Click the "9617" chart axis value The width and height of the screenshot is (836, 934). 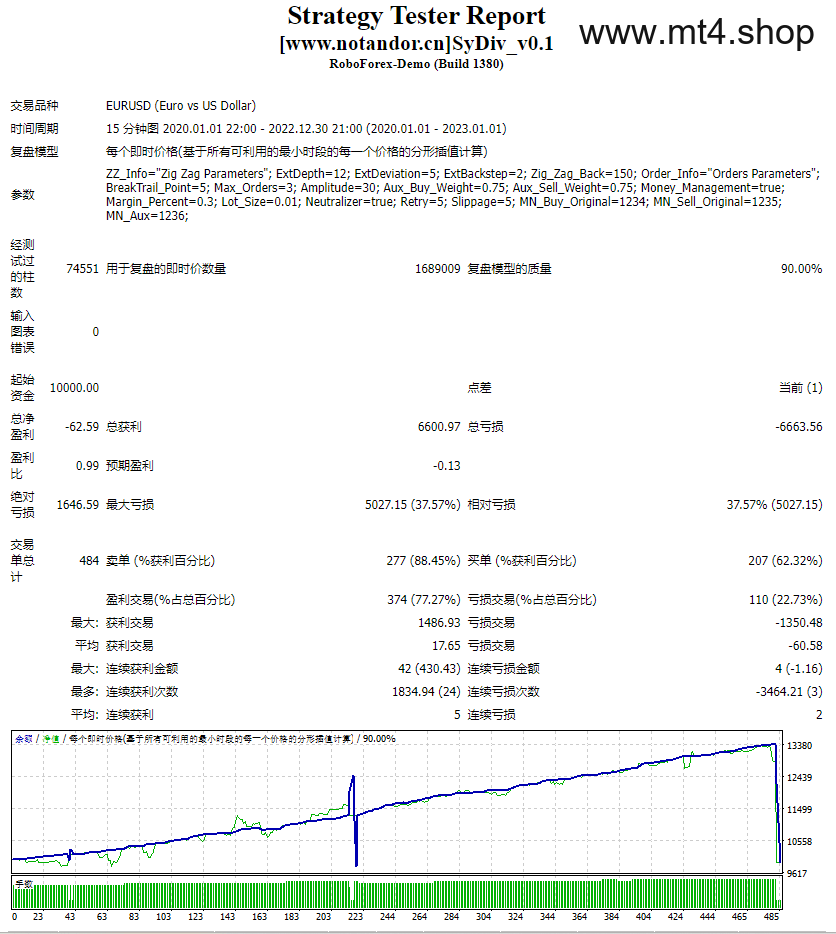click(x=797, y=874)
